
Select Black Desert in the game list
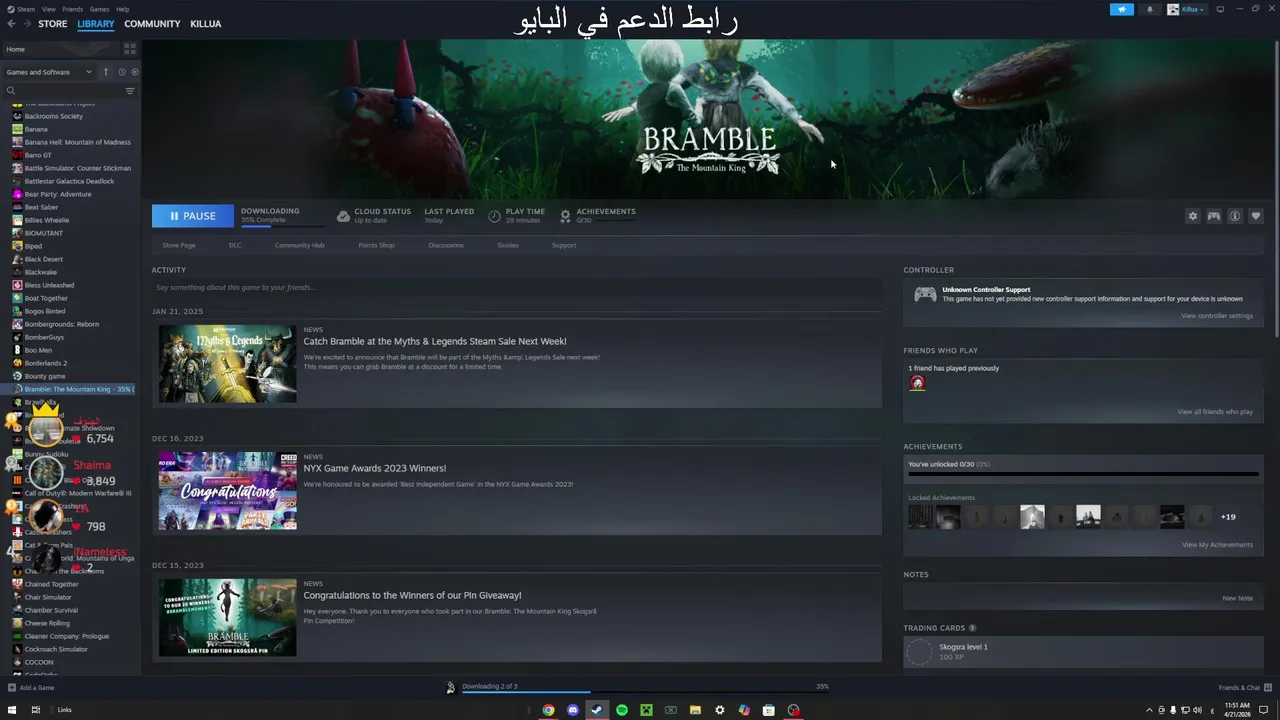(x=44, y=259)
